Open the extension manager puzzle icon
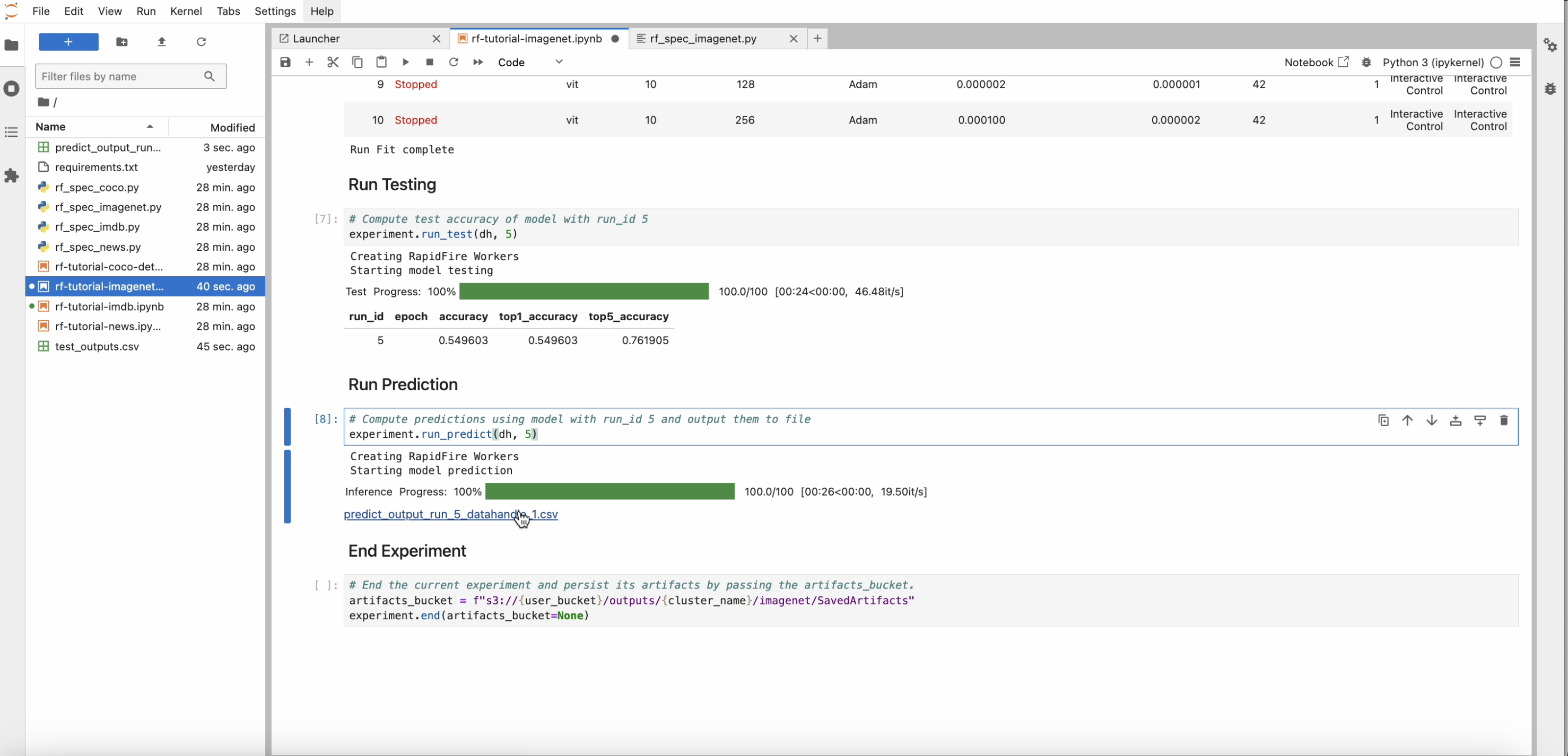This screenshot has height=756, width=1568. (x=12, y=176)
